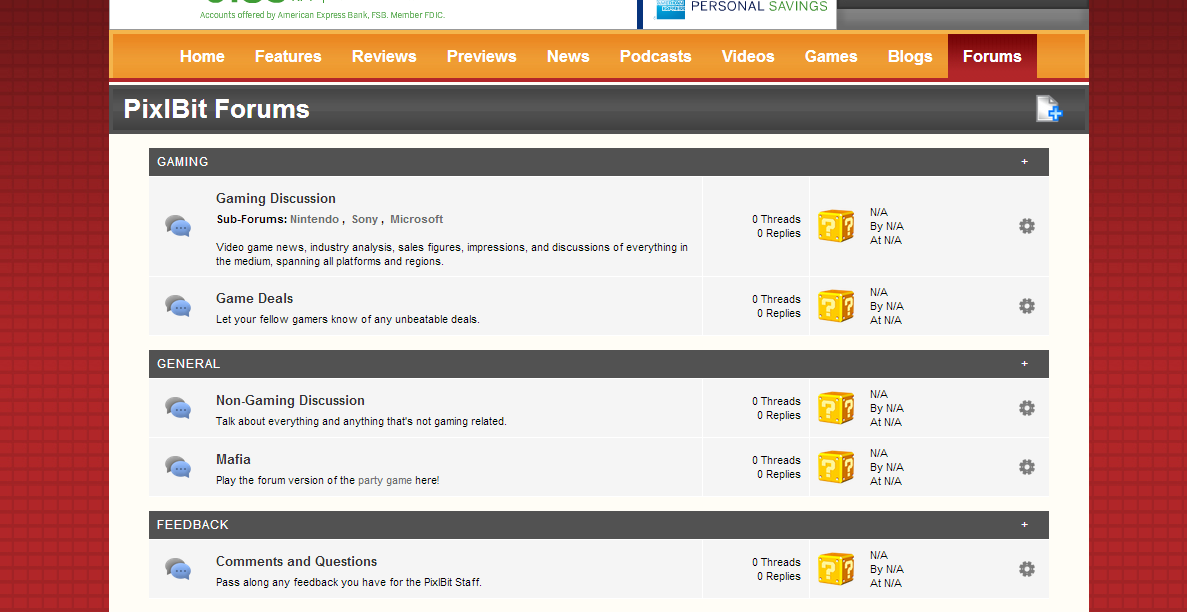The height and width of the screenshot is (612, 1187).
Task: Open the Gaming Discussion forum link
Action: pyautogui.click(x=276, y=198)
